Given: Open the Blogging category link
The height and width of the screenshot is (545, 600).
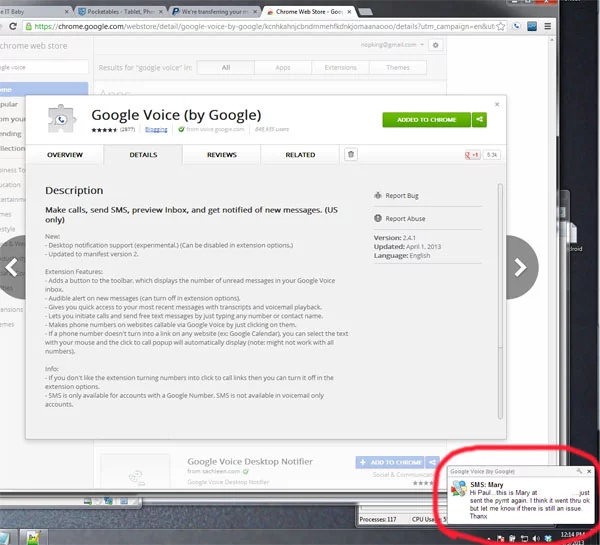Looking at the screenshot, I should [156, 129].
